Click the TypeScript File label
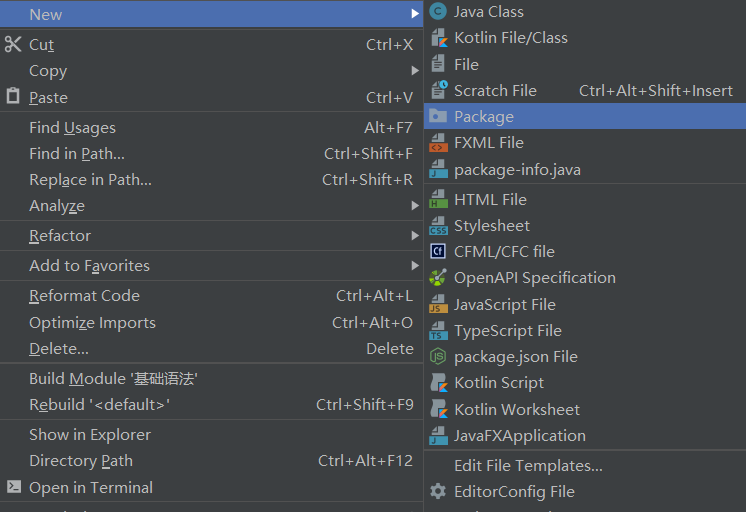The height and width of the screenshot is (512, 746). pyautogui.click(x=508, y=331)
